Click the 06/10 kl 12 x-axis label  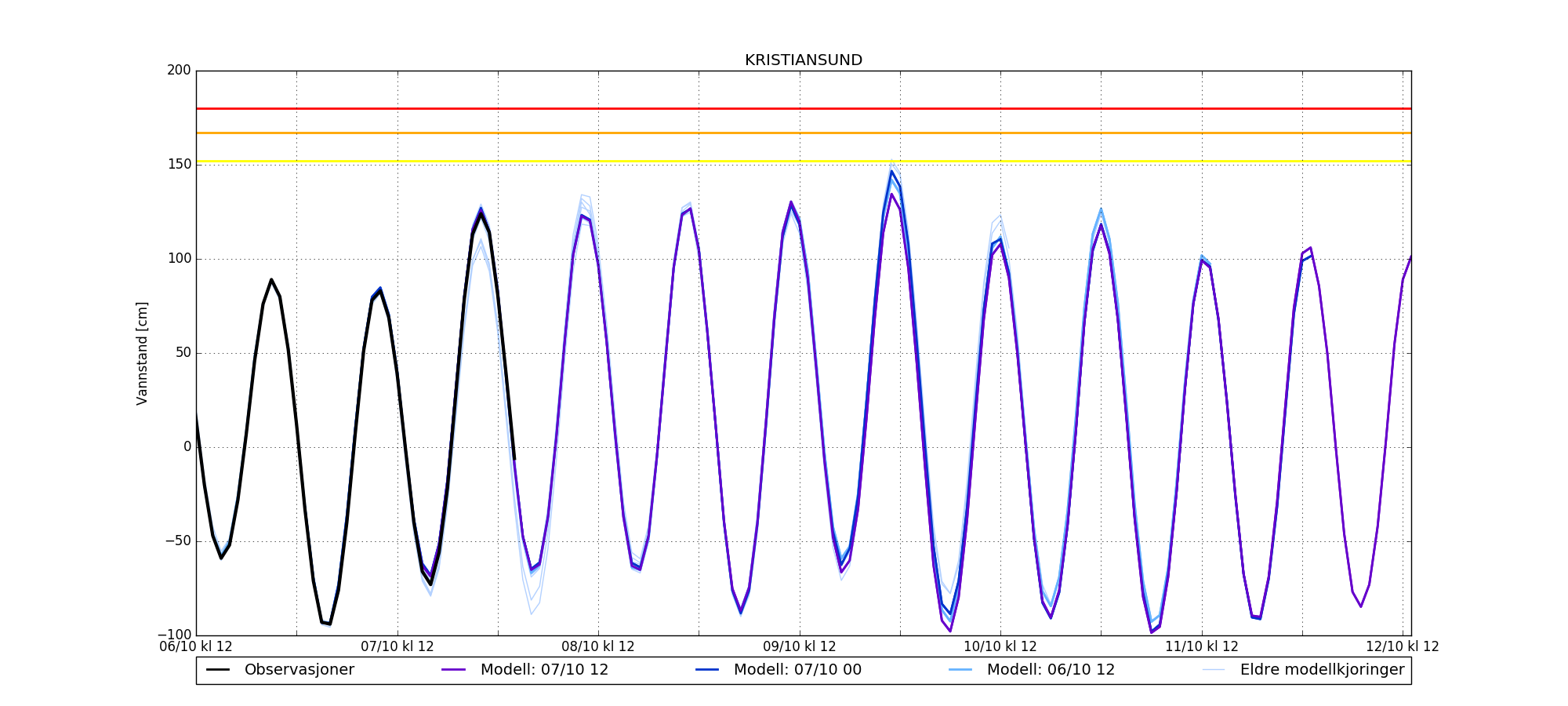tap(196, 647)
